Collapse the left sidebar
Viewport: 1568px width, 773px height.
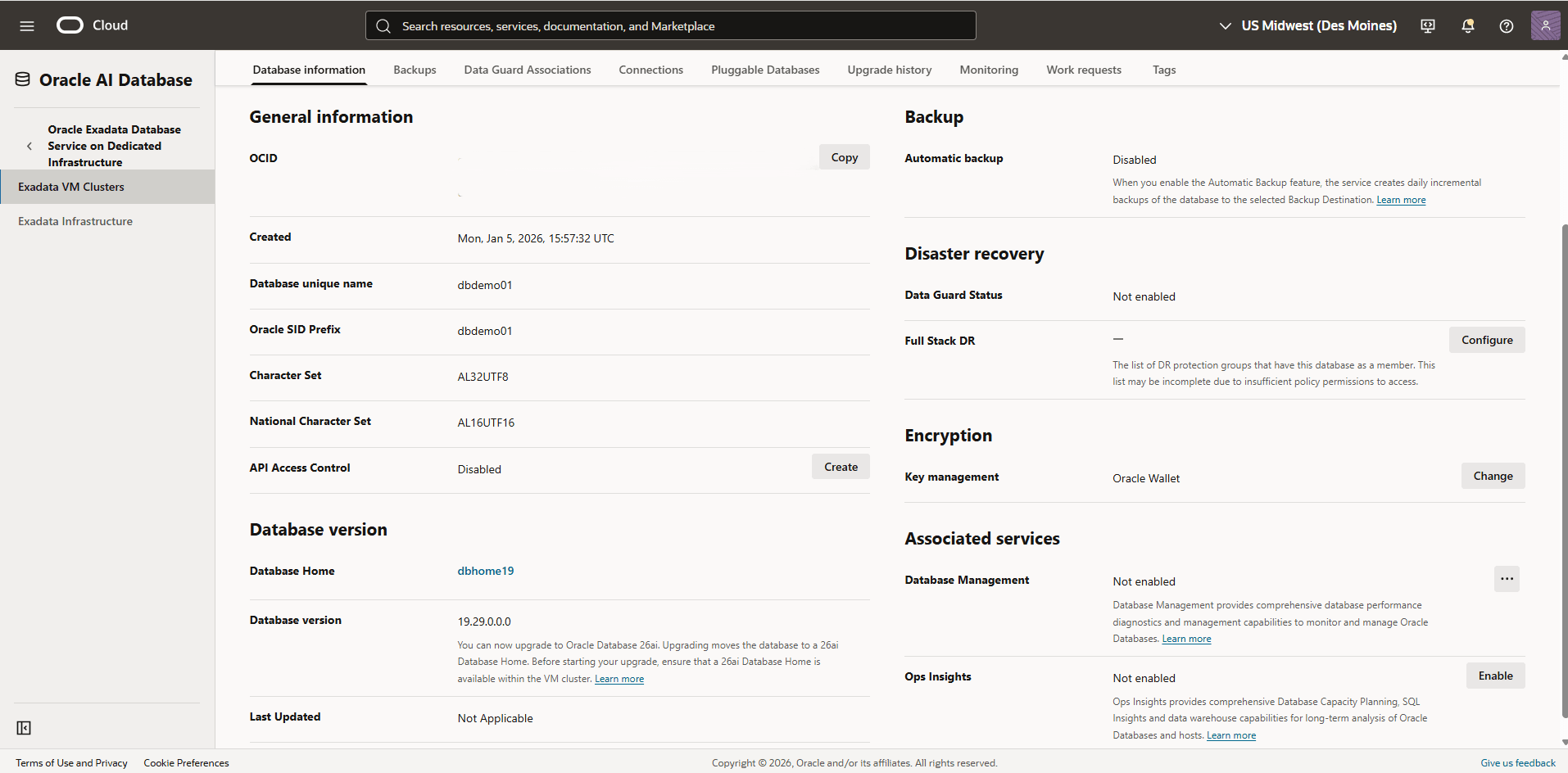(24, 727)
